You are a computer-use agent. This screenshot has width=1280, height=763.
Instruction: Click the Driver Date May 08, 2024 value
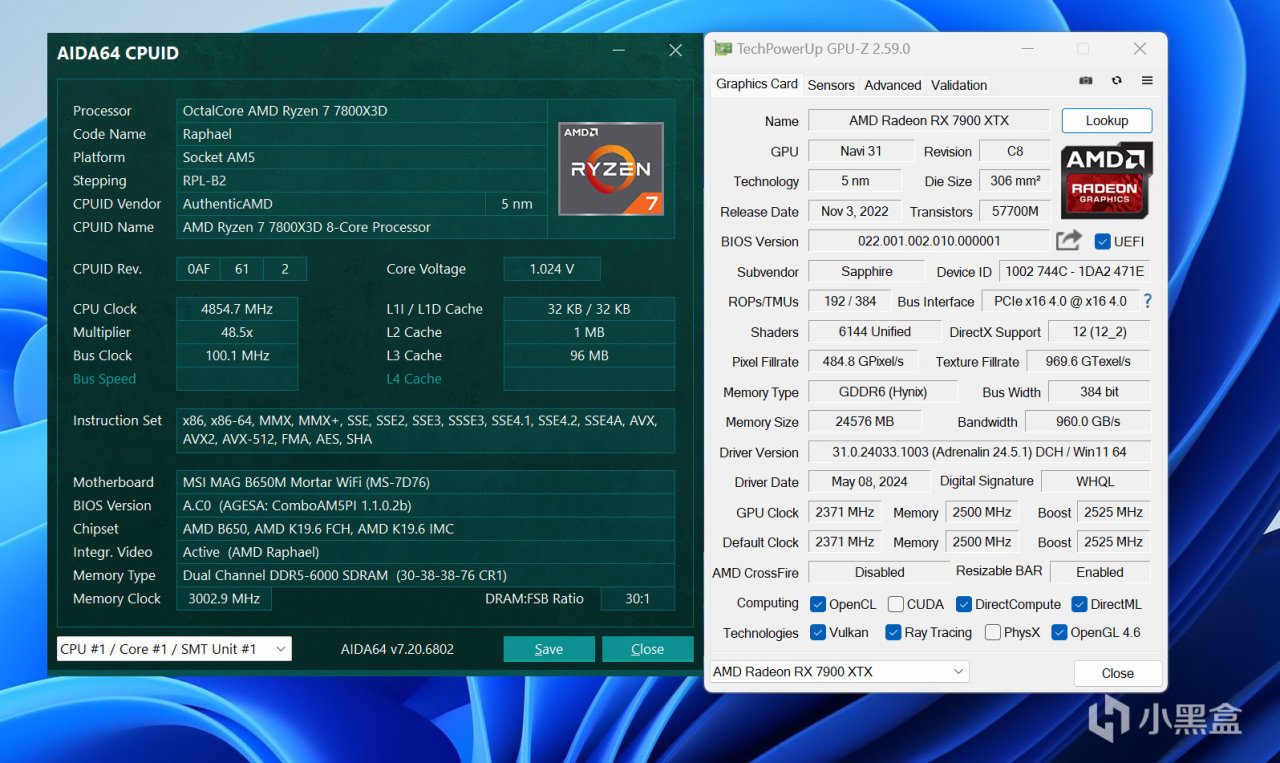(869, 481)
